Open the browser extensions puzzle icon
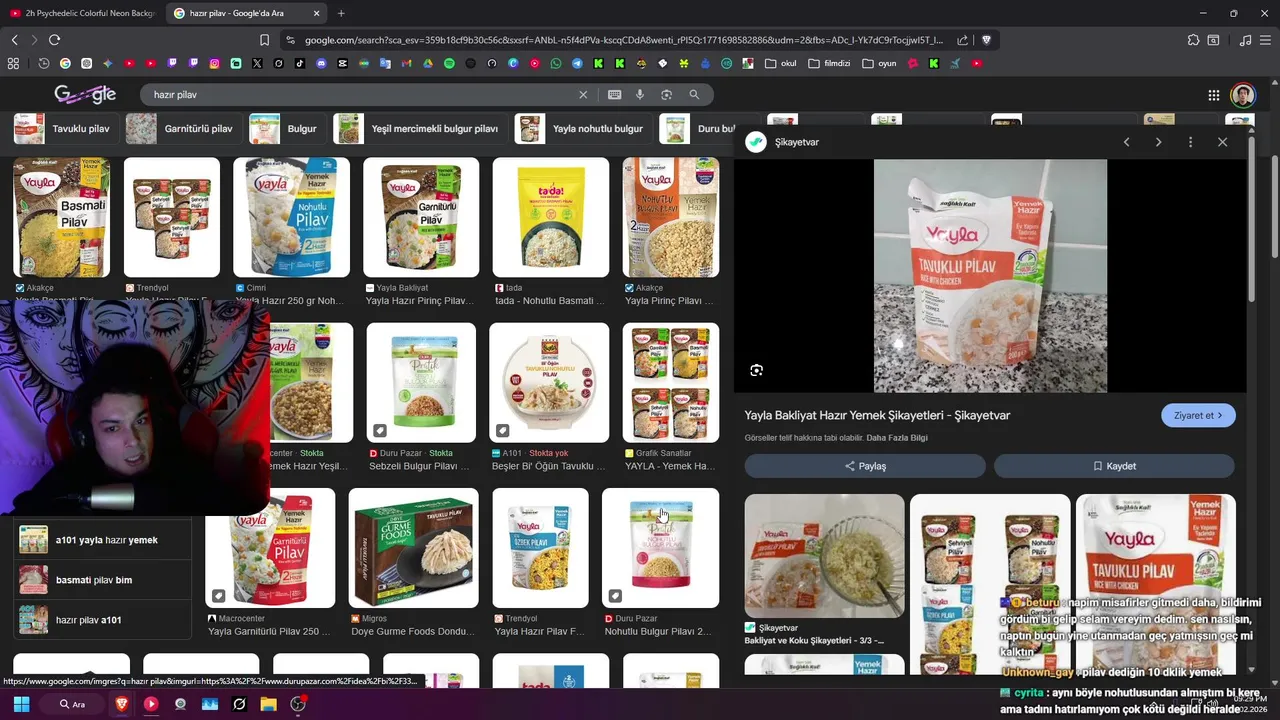1280x720 pixels. click(1193, 40)
